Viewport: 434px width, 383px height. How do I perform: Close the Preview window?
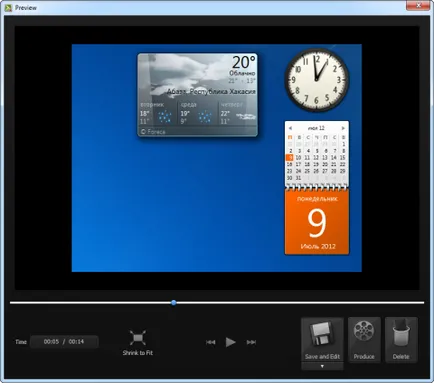418,5
